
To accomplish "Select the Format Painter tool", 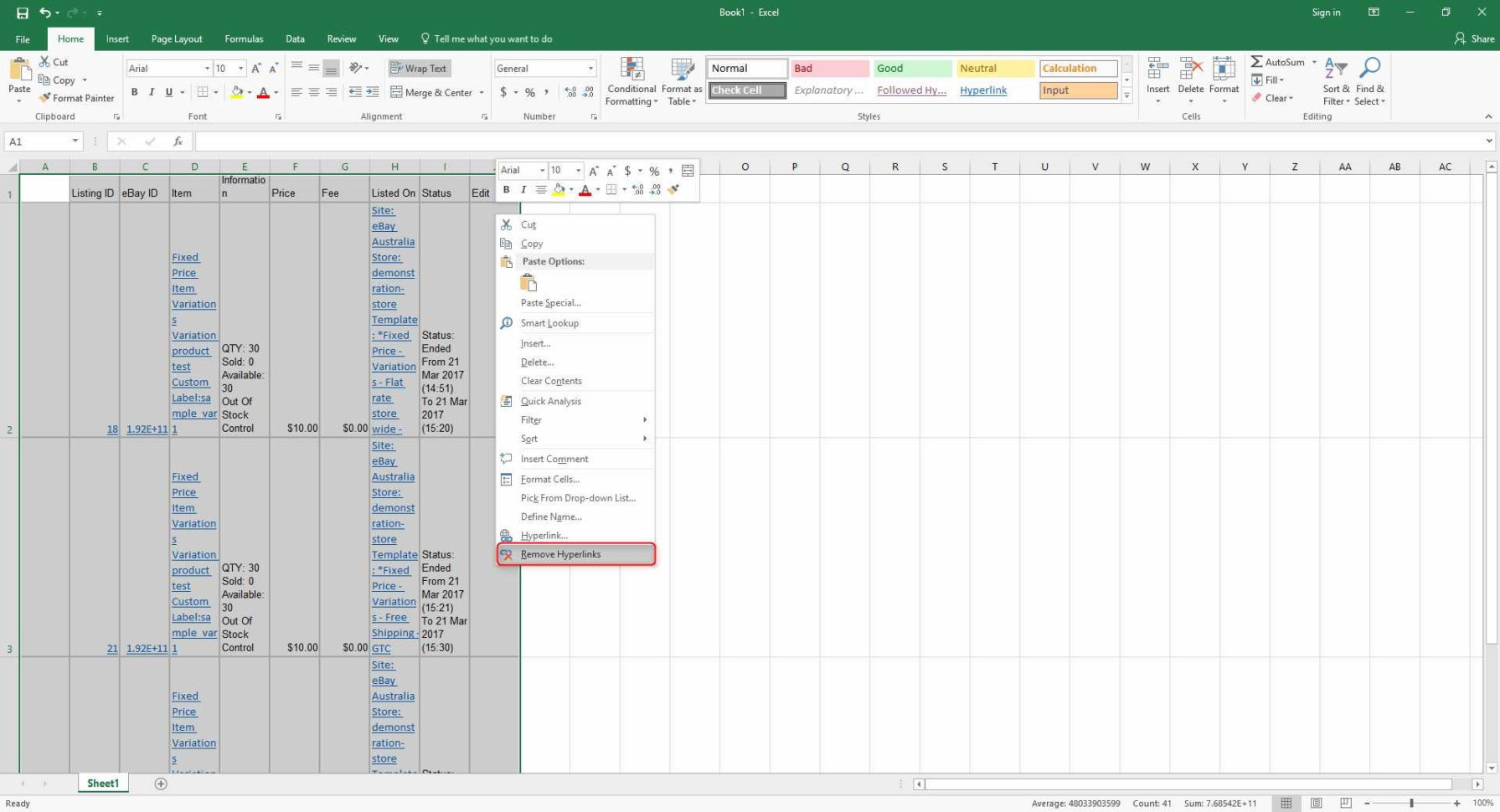I will pos(76,98).
